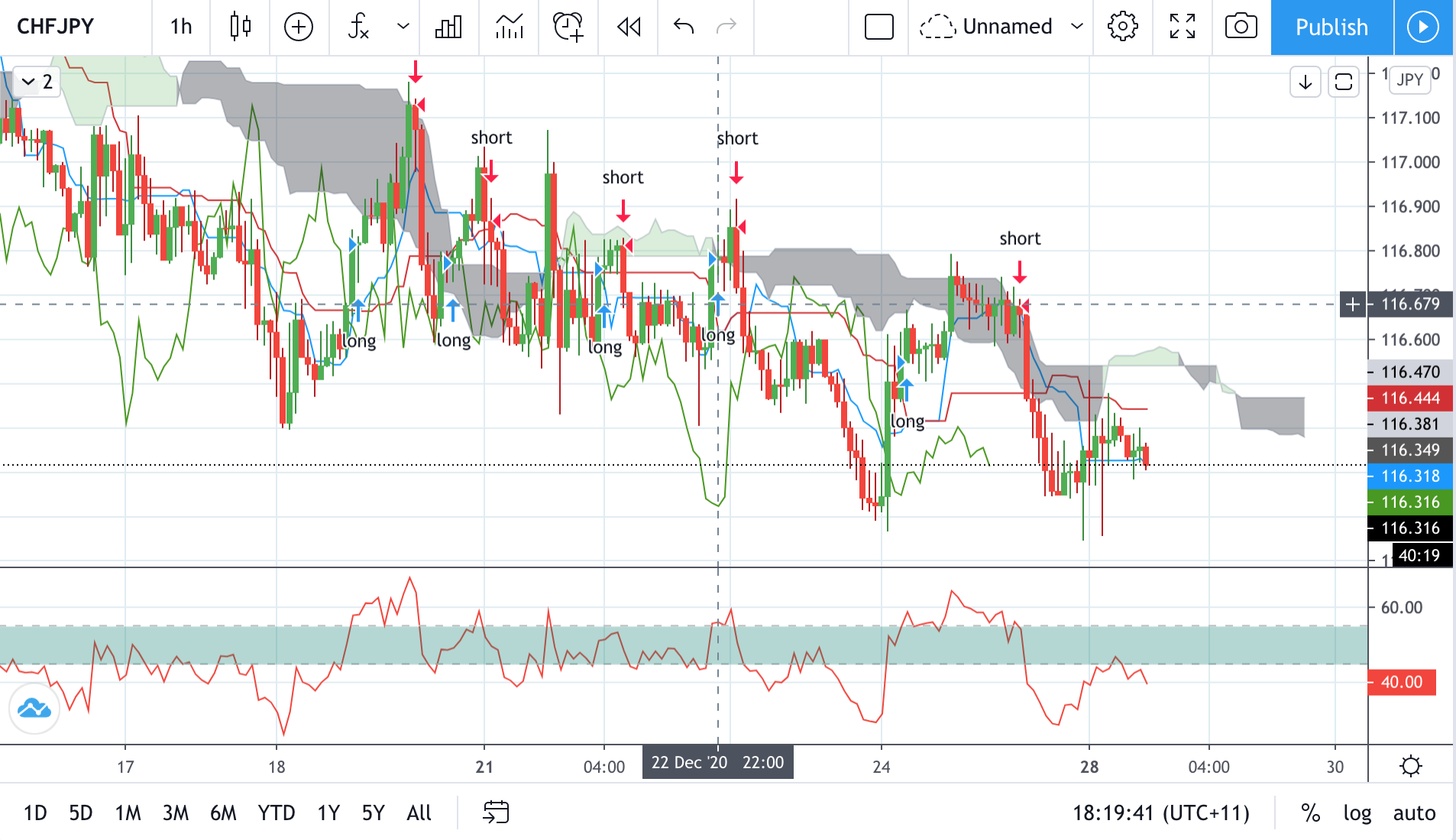Set the range to 1M
1456x840 pixels.
(128, 813)
